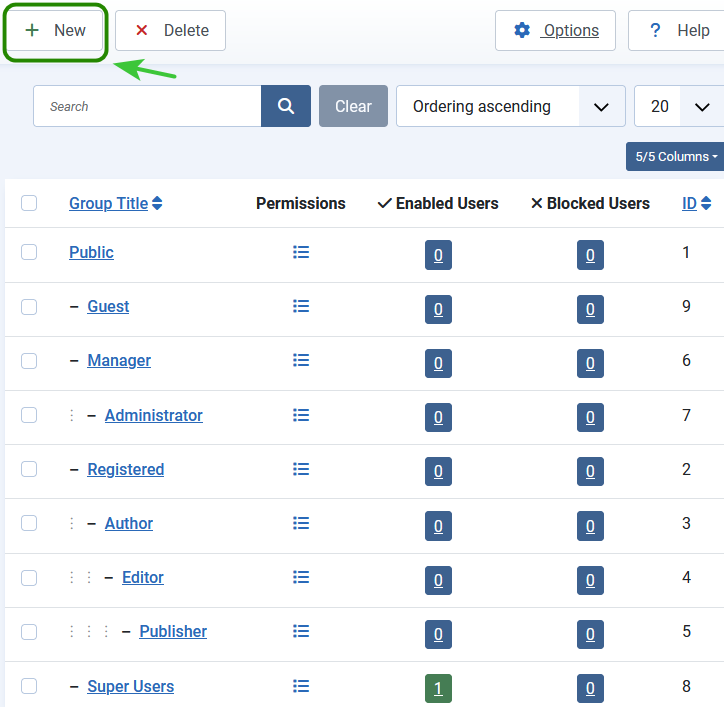Check the Author group checkbox
The height and width of the screenshot is (707, 724).
point(29,523)
